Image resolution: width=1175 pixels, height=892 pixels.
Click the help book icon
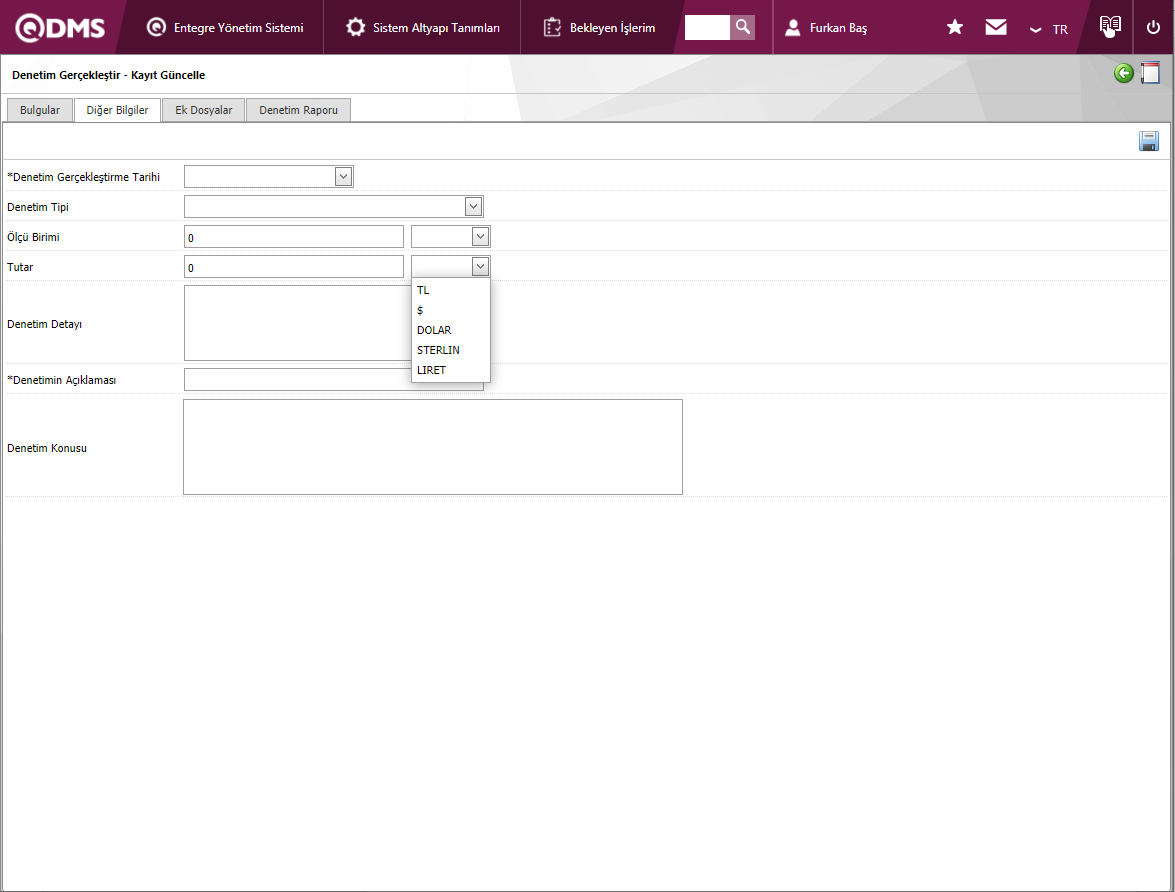1110,27
